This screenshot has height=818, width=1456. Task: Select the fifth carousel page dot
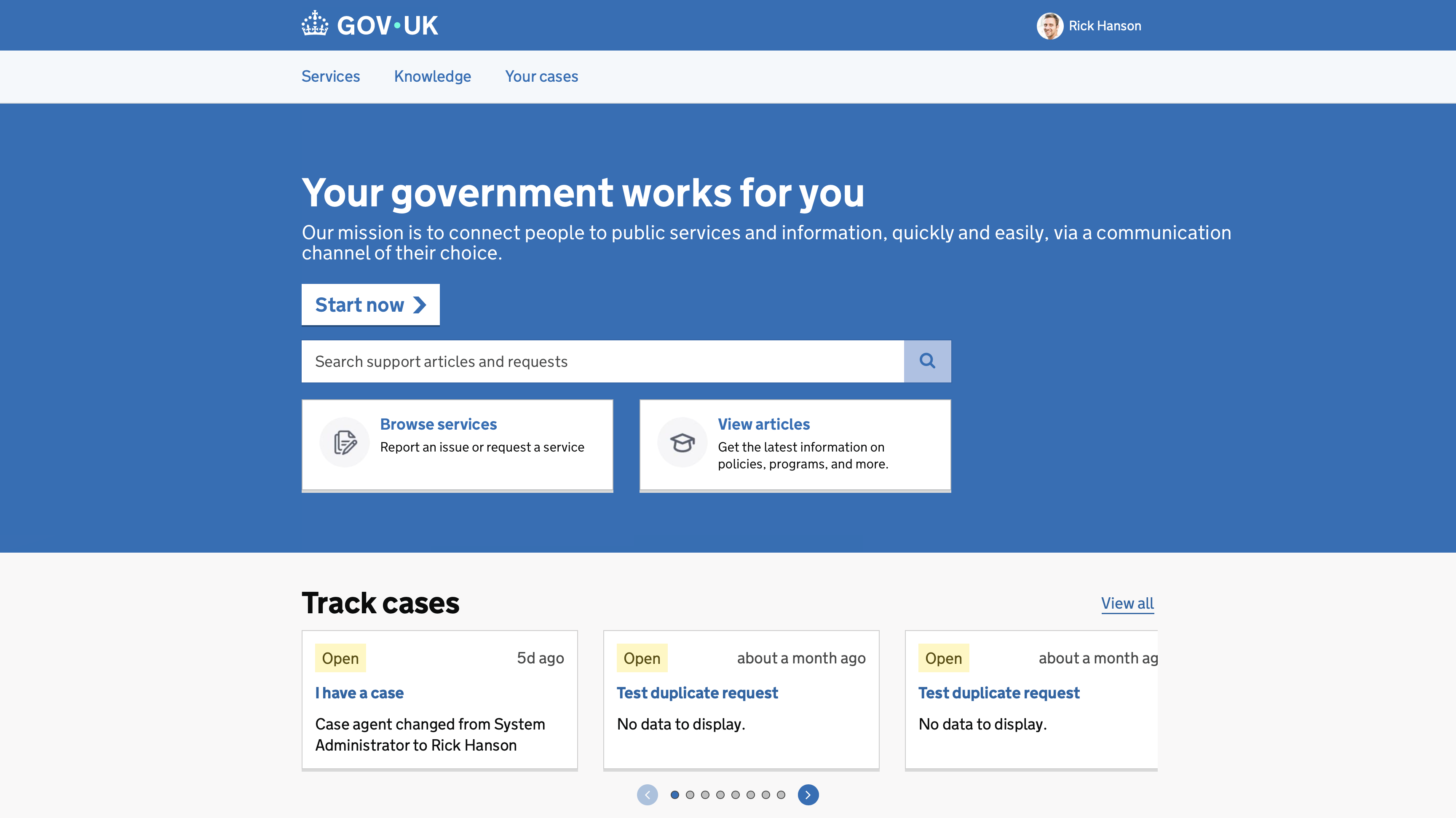coord(735,795)
